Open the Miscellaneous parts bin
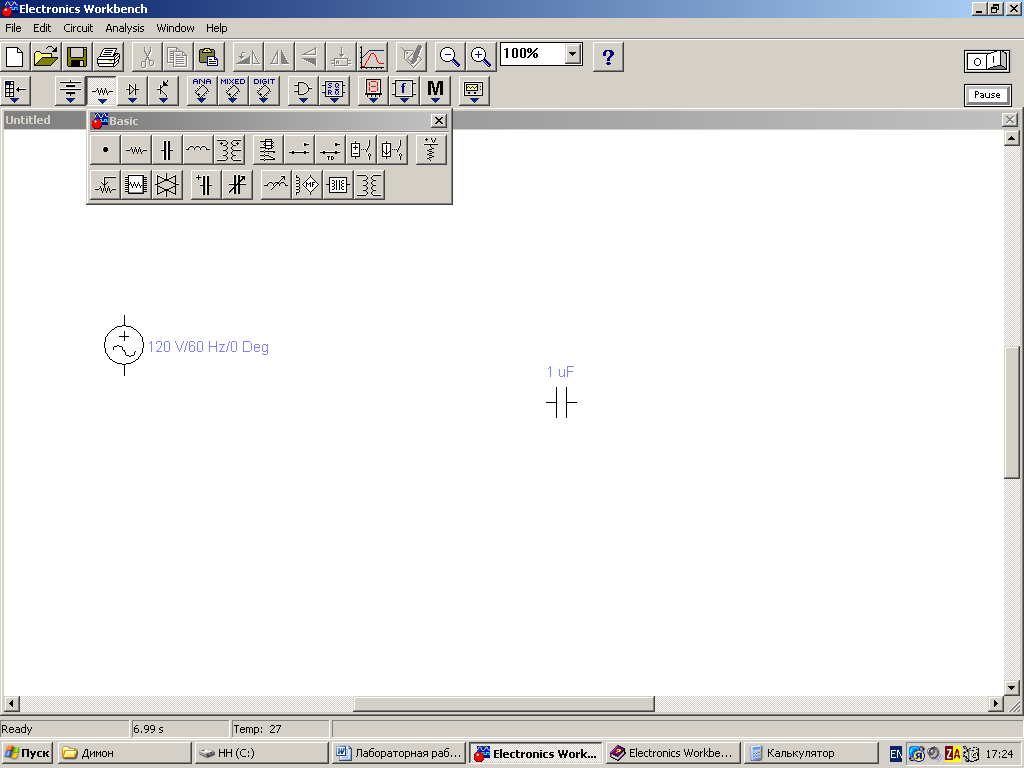The height and width of the screenshot is (768, 1024). point(435,91)
